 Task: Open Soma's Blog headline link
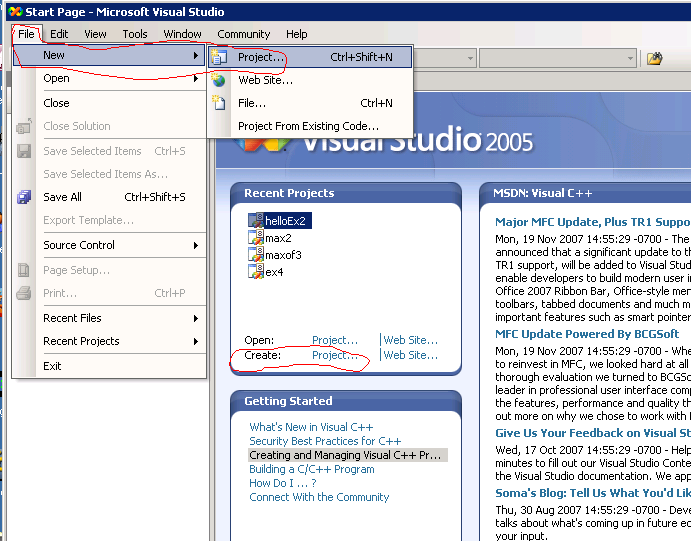593,493
